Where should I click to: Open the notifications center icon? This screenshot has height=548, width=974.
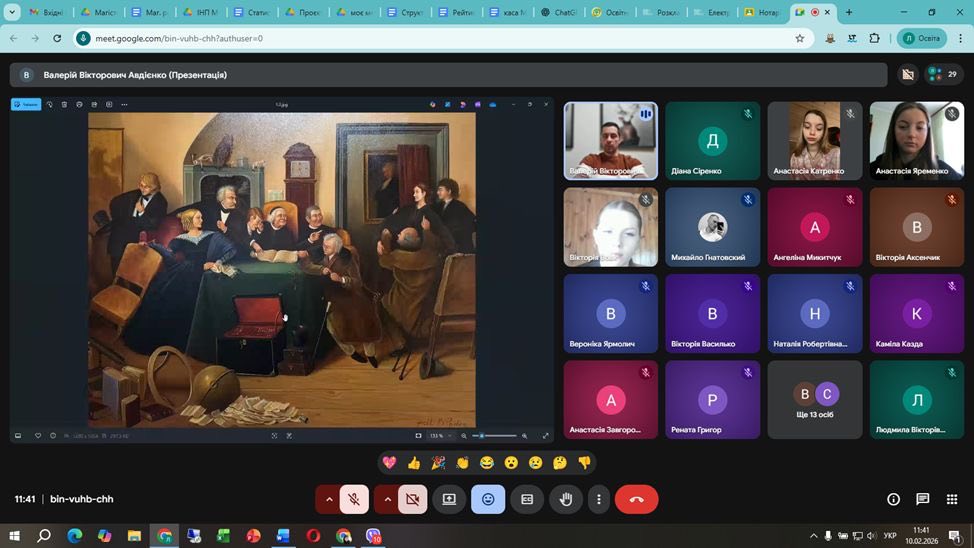[x=955, y=536]
